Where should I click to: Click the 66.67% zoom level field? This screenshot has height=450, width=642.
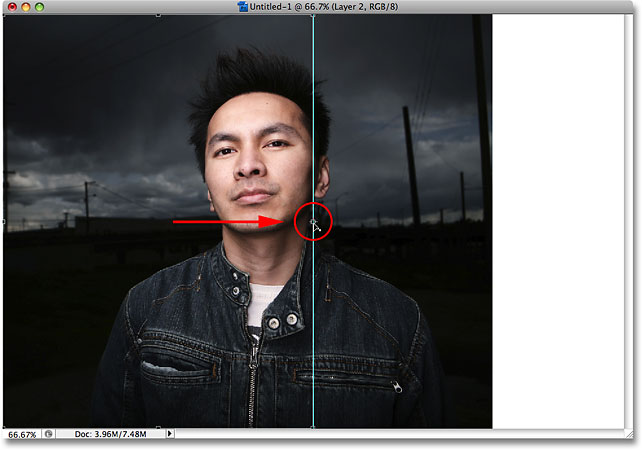[x=22, y=434]
